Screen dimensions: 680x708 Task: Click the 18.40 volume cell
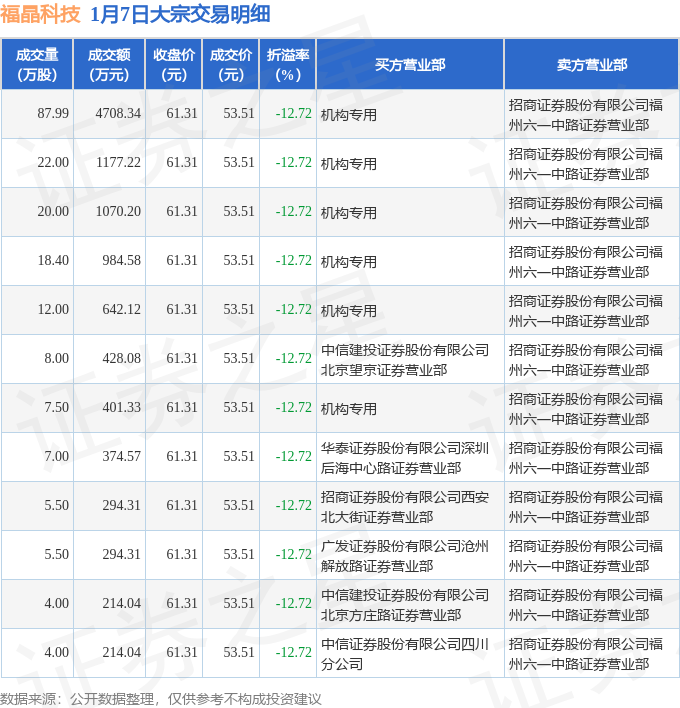point(53,261)
